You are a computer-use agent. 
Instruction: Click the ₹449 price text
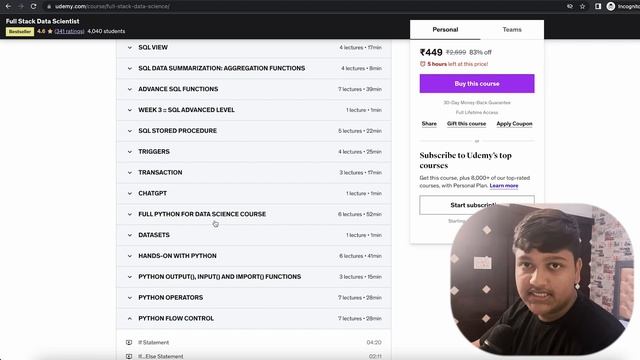coord(431,52)
